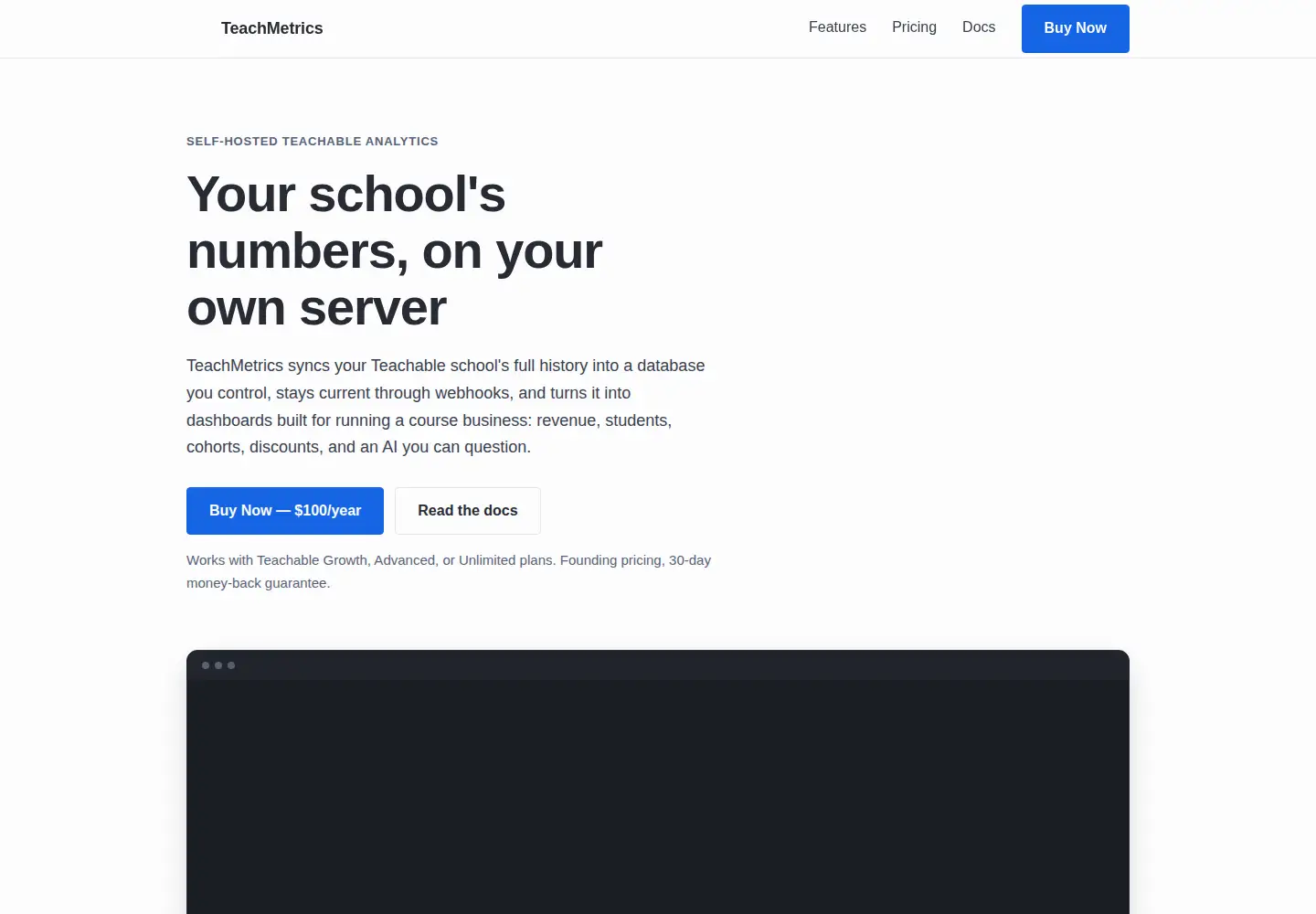
Task: Click the Buy Now button in header
Action: (x=1076, y=28)
